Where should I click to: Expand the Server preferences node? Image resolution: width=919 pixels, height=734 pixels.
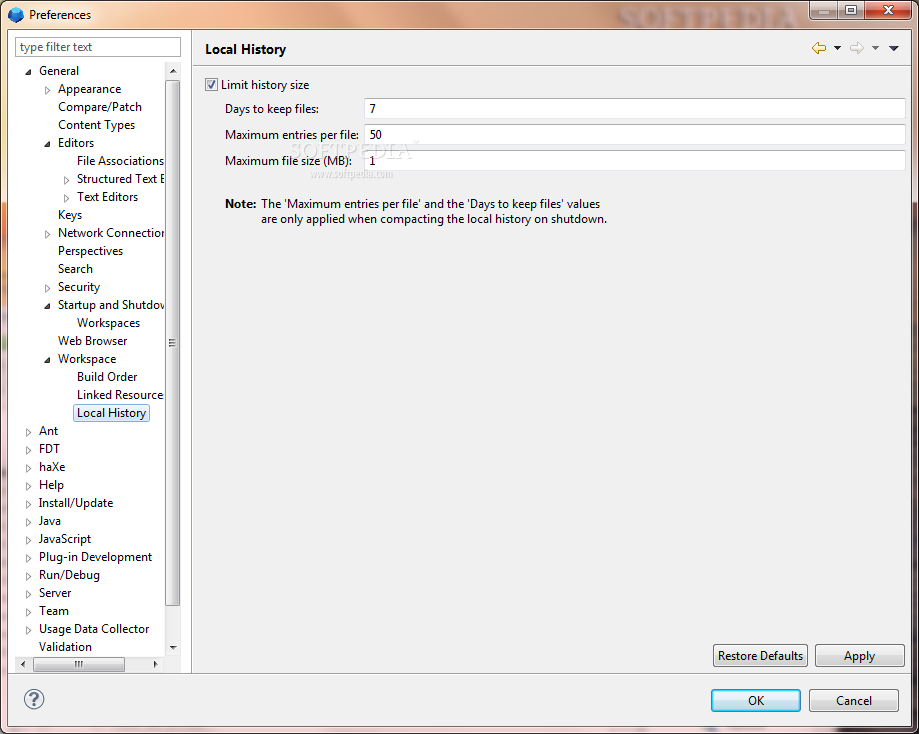point(28,594)
